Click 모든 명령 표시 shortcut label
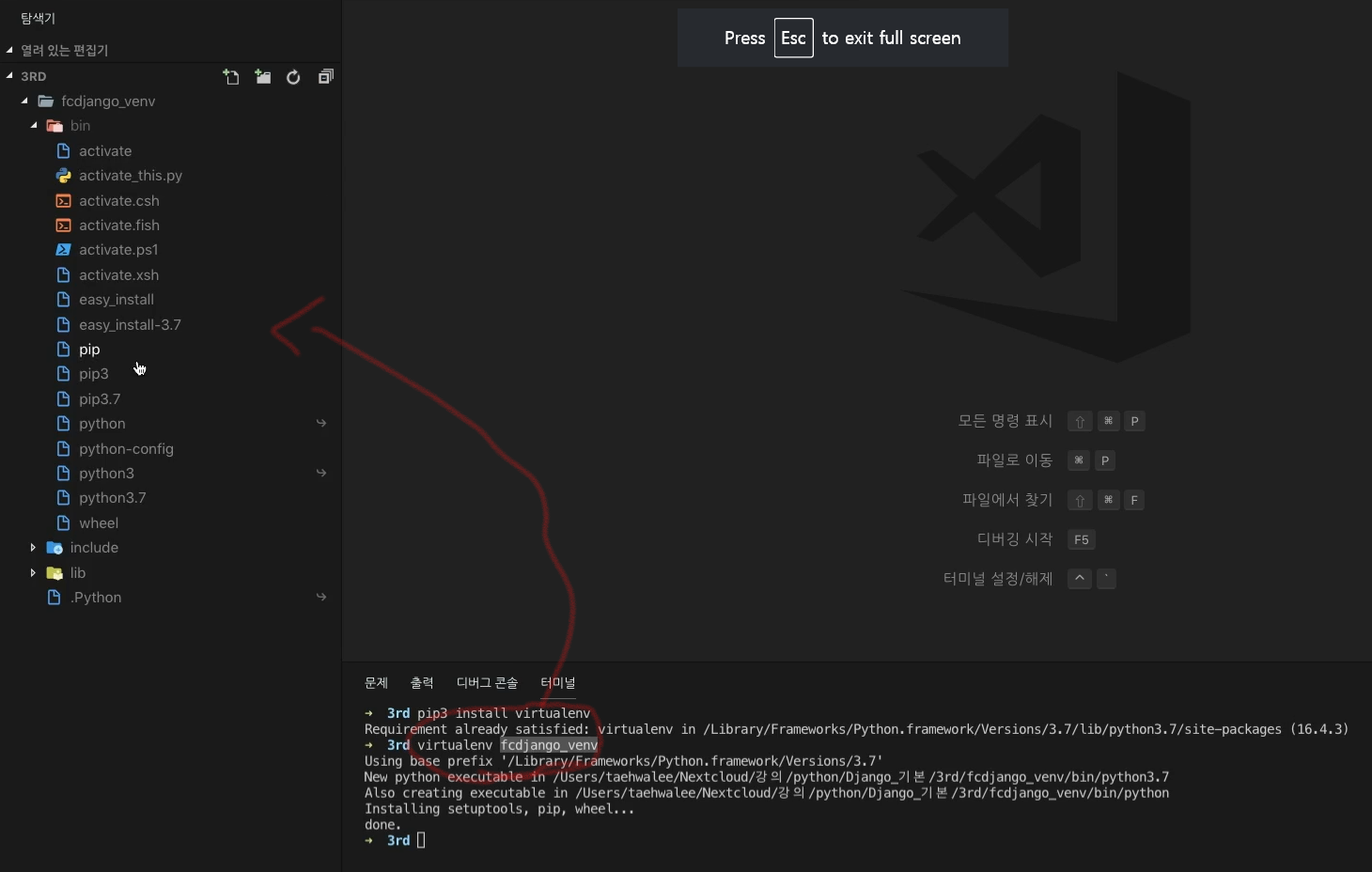The image size is (1372, 872). (x=1006, y=421)
